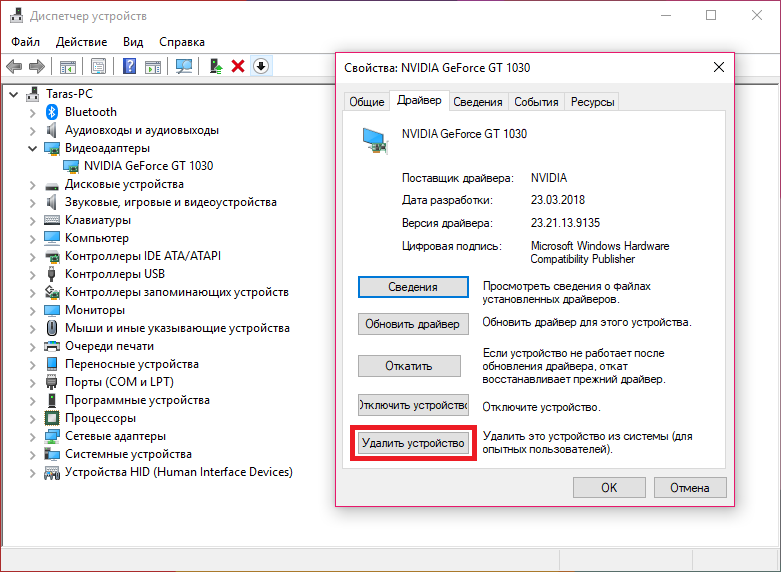This screenshot has height=572, width=781.
Task: Click the Taras-PC computer icon
Action: 33,93
